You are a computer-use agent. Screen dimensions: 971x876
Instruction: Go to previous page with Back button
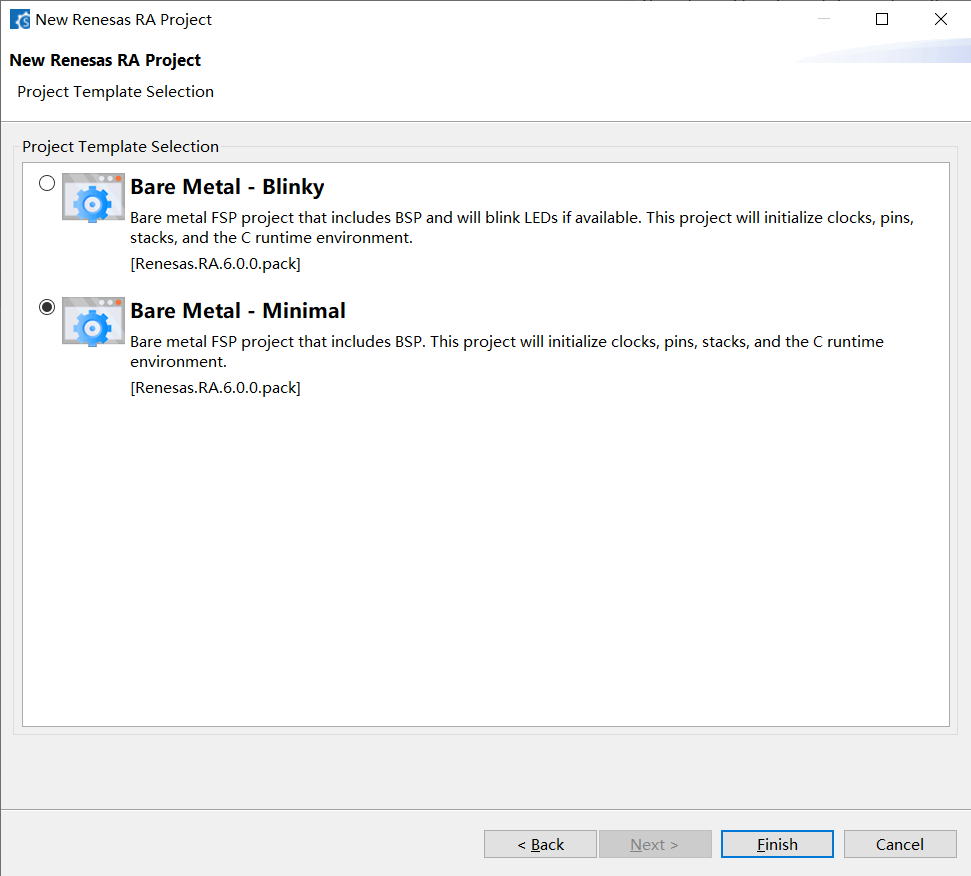540,844
